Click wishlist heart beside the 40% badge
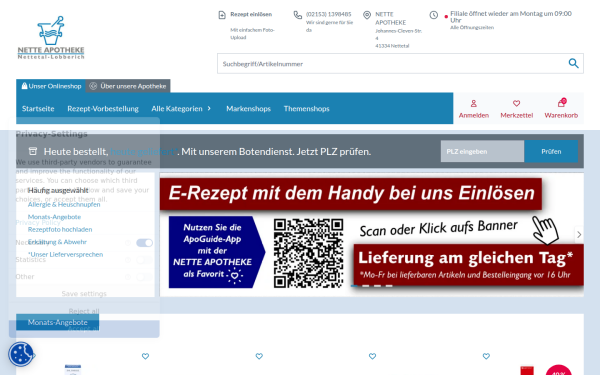600x375 pixels. 486,356
